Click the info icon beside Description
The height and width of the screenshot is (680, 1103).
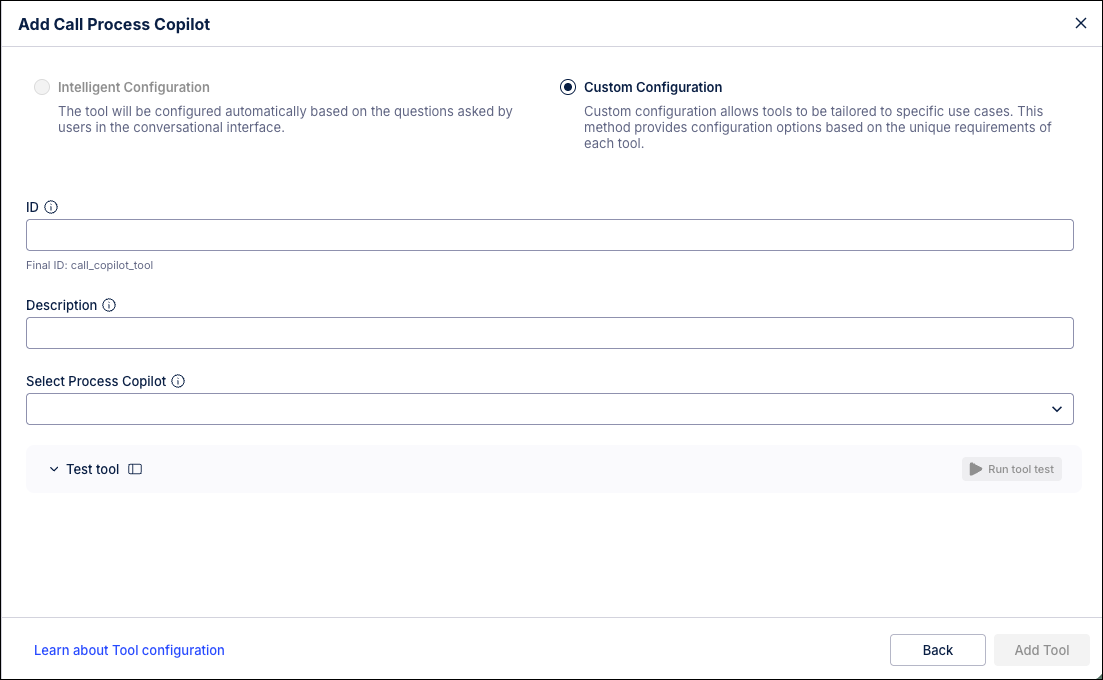[109, 305]
